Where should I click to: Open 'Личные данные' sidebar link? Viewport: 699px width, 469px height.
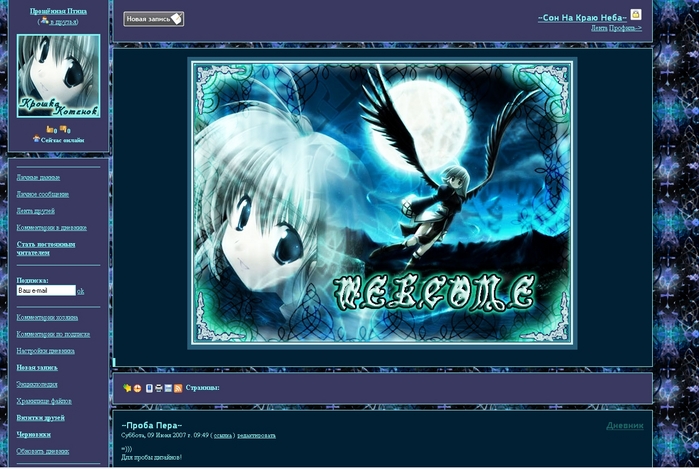[38, 177]
